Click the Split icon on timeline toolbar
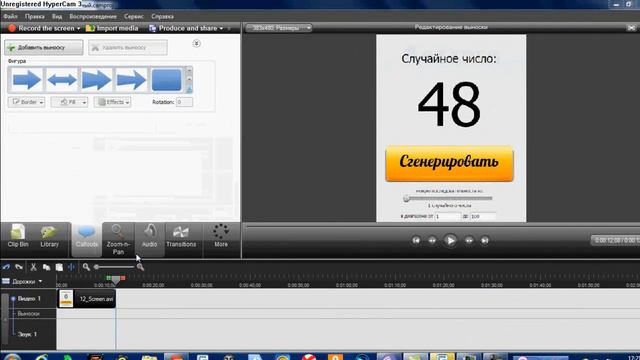This screenshot has width=640, height=360. (x=71, y=267)
